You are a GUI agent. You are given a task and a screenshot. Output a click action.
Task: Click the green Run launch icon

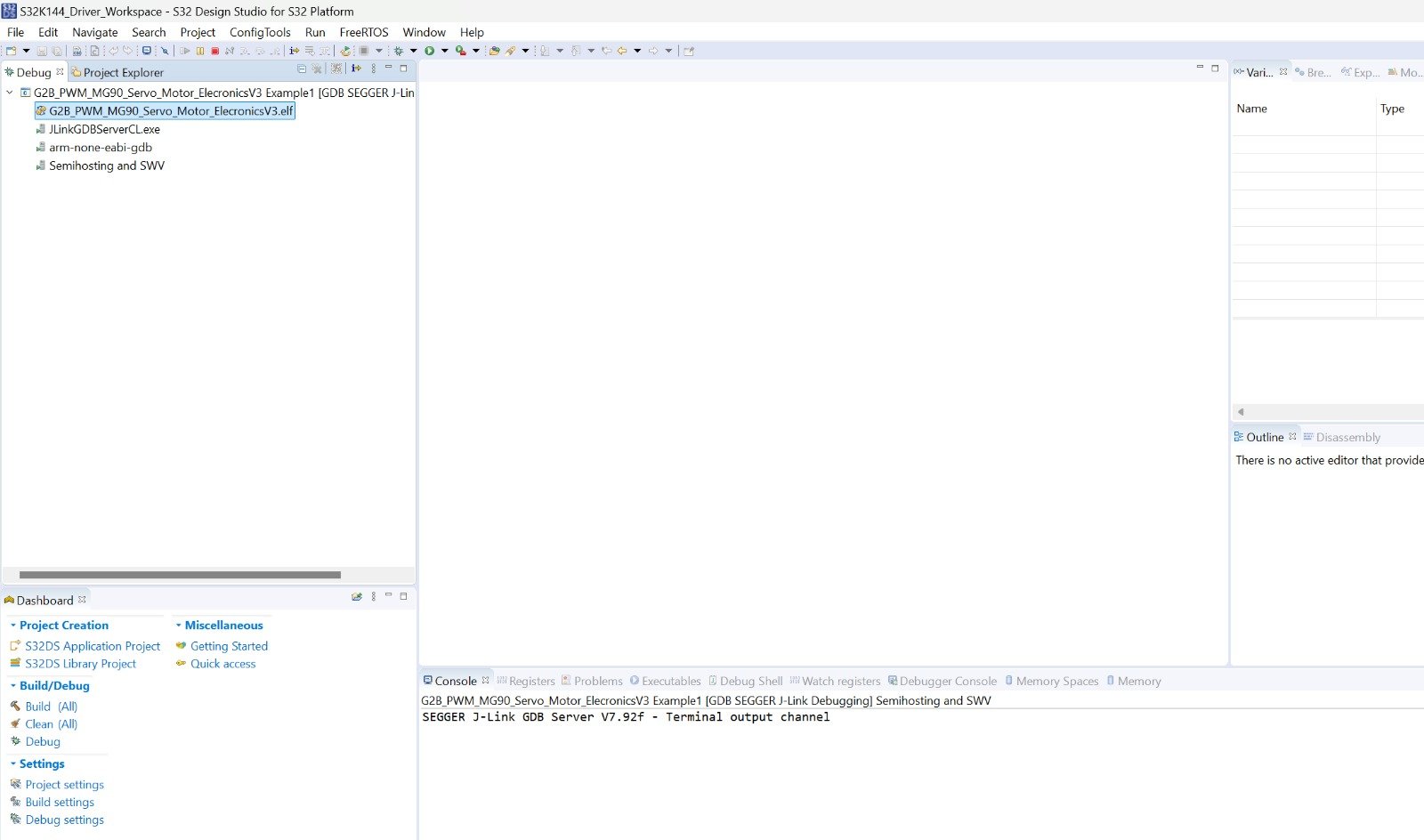429,51
